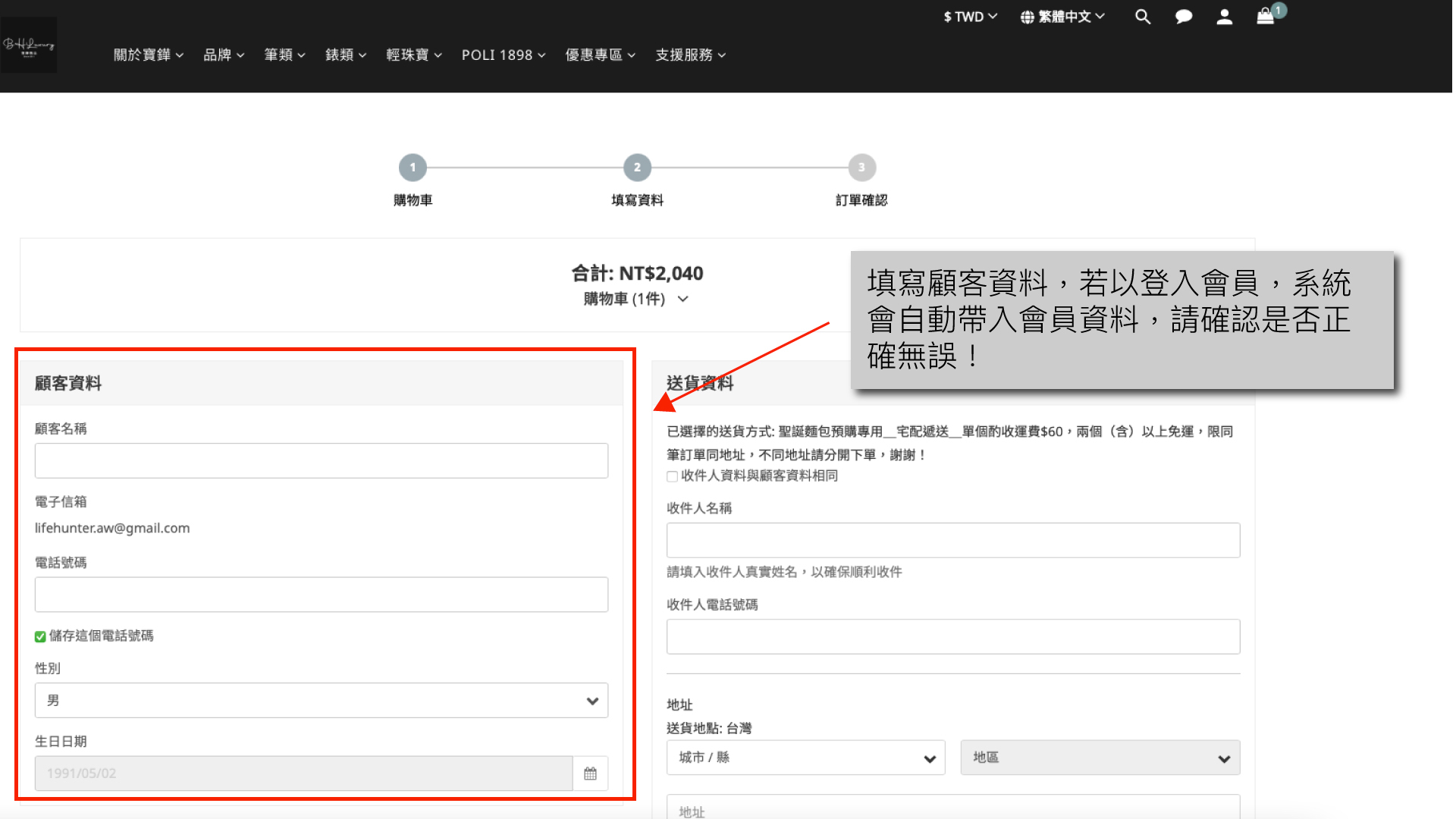Screen dimensions: 1456x819
Task: Open the POLI 1898 menu
Action: pyautogui.click(x=503, y=55)
